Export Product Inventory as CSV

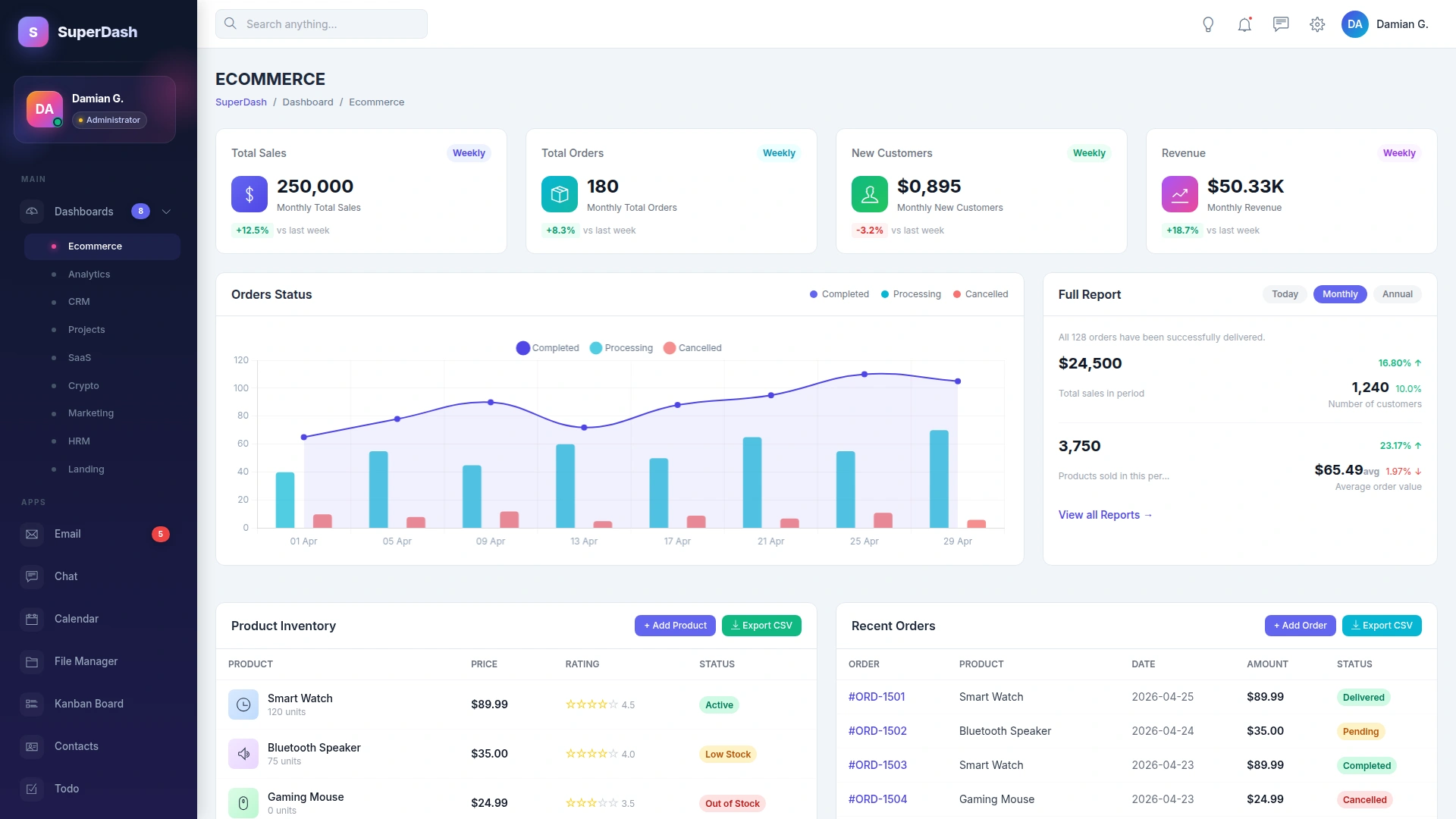point(761,626)
